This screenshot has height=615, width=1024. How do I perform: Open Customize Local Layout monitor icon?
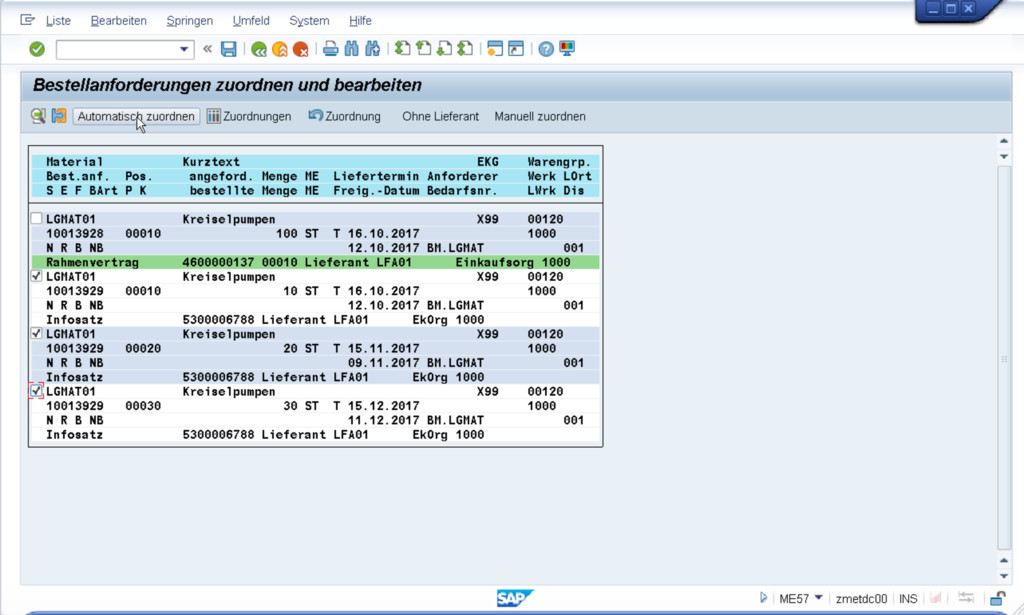coord(567,49)
